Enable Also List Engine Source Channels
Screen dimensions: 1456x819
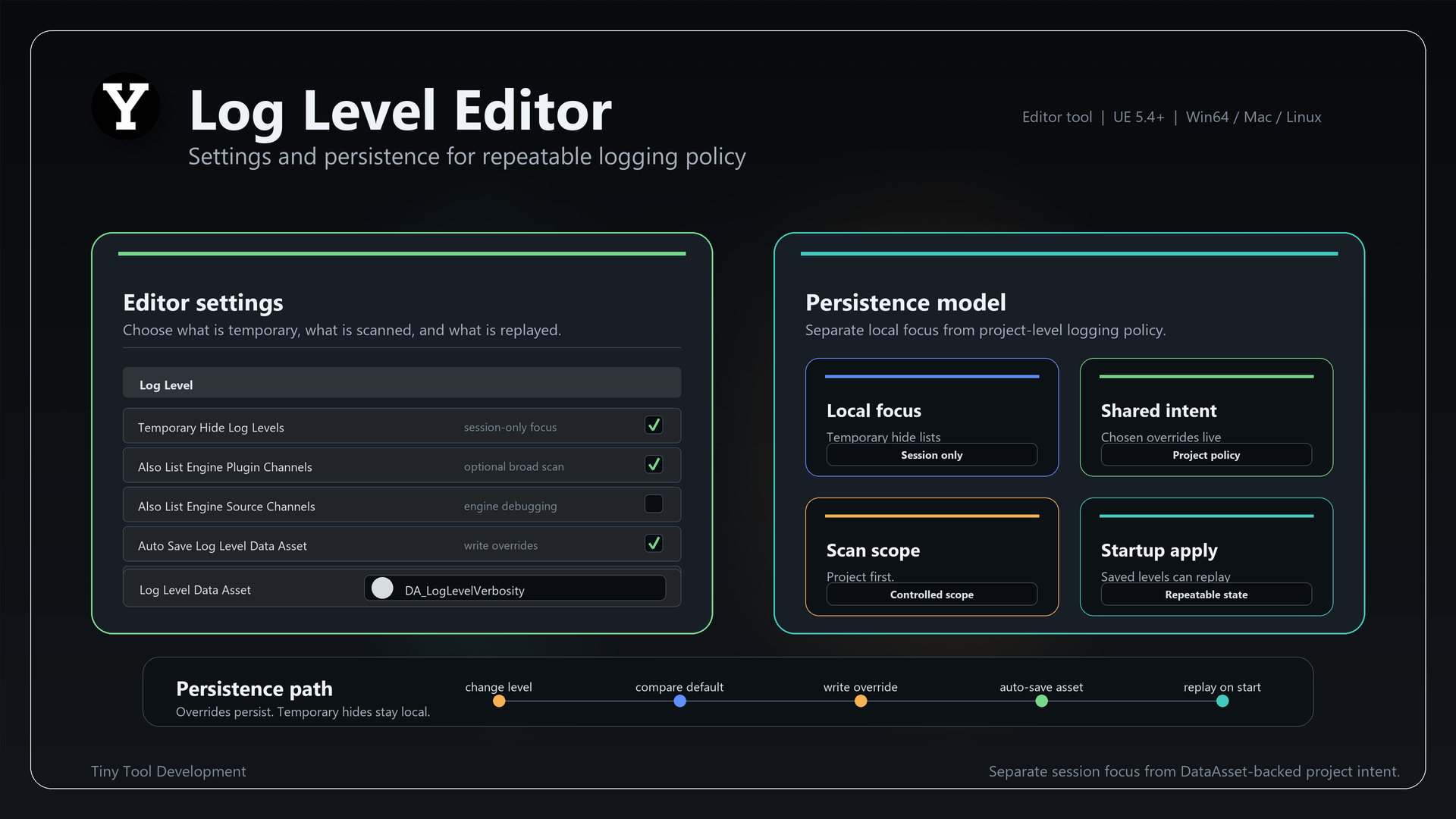[x=654, y=504]
